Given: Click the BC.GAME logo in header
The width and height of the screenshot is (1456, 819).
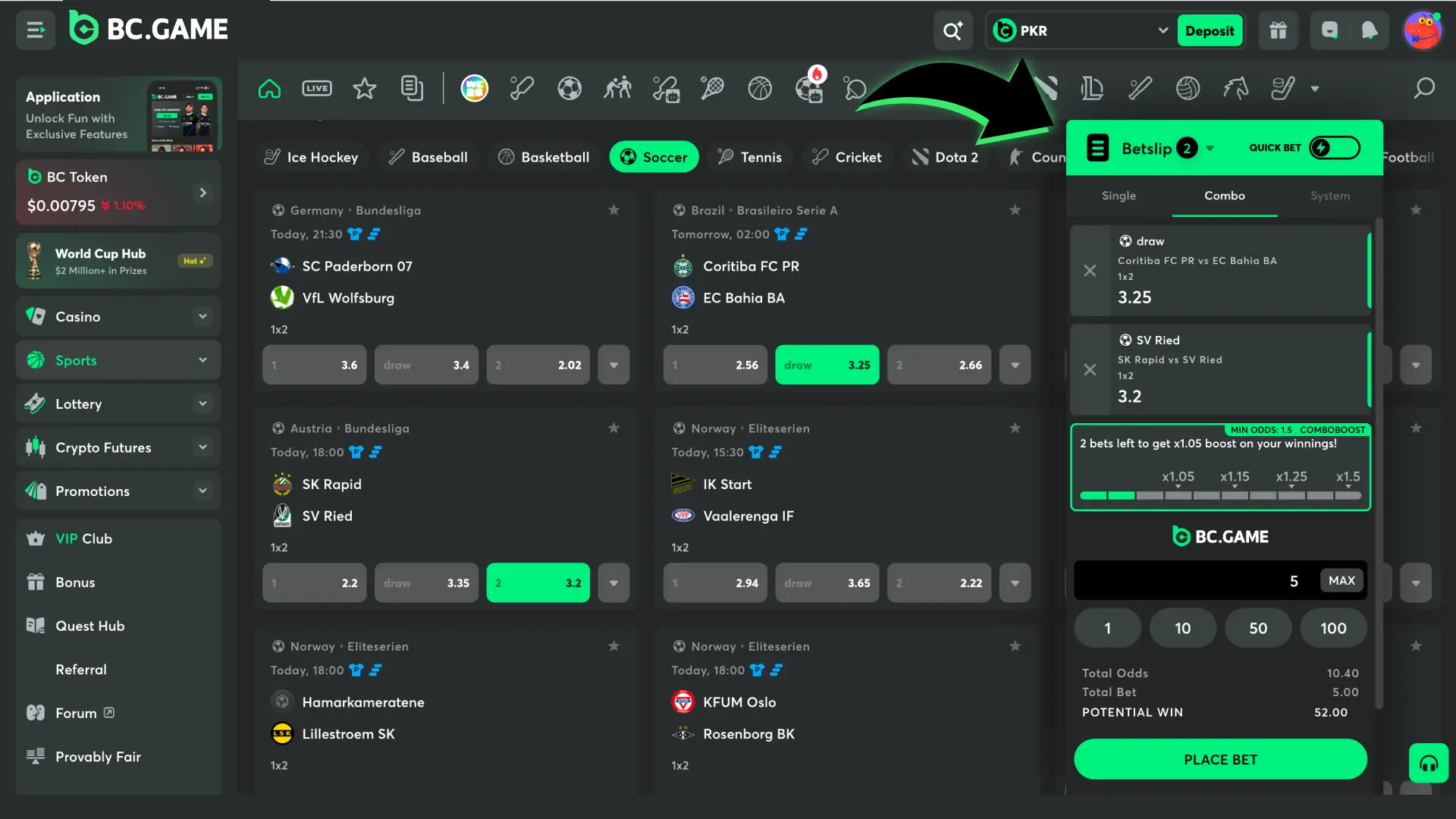Looking at the screenshot, I should 149,29.
